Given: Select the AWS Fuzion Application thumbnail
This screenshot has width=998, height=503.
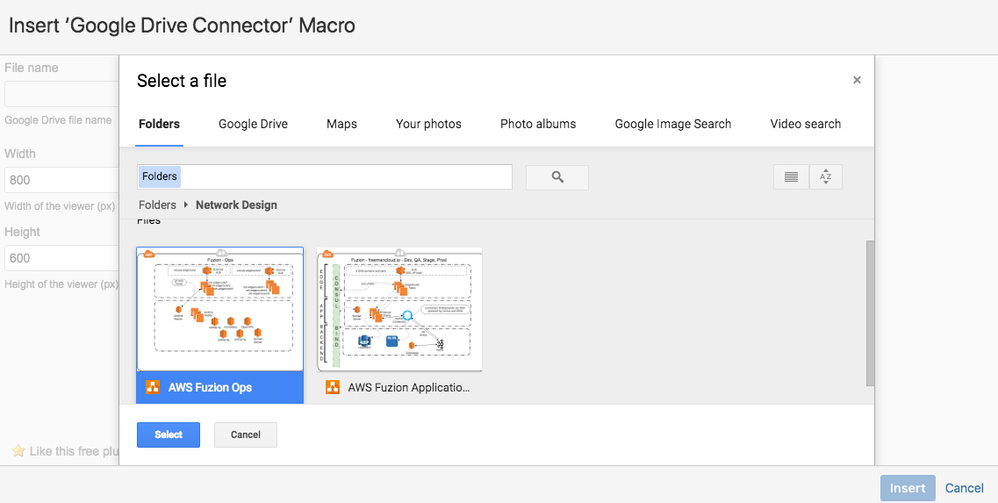Looking at the screenshot, I should click(x=400, y=309).
